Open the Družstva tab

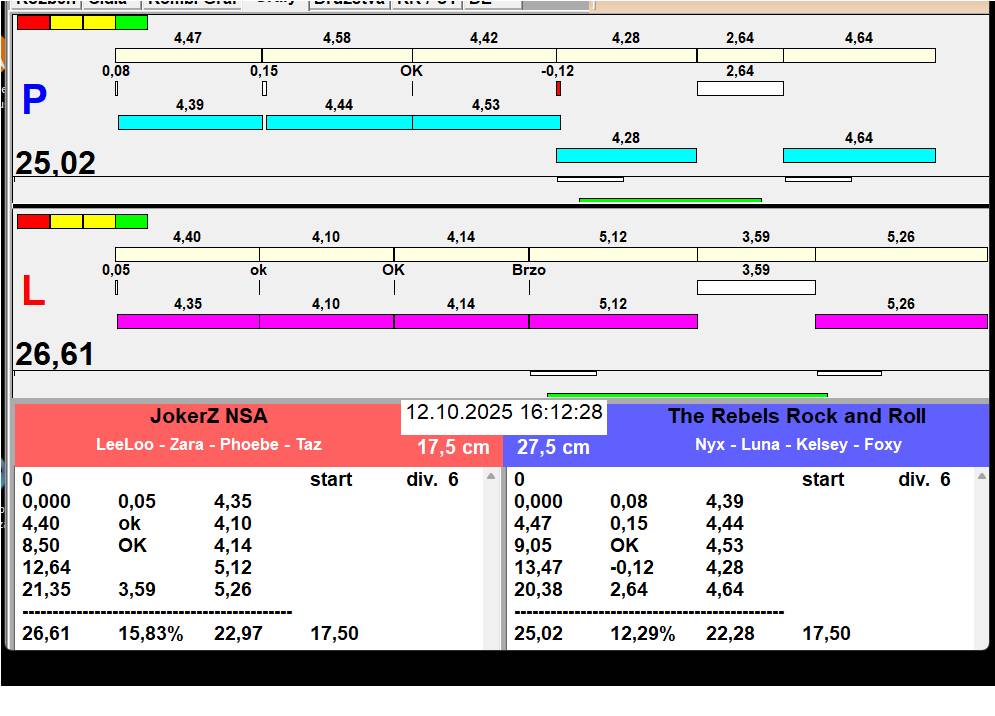coord(348,3)
